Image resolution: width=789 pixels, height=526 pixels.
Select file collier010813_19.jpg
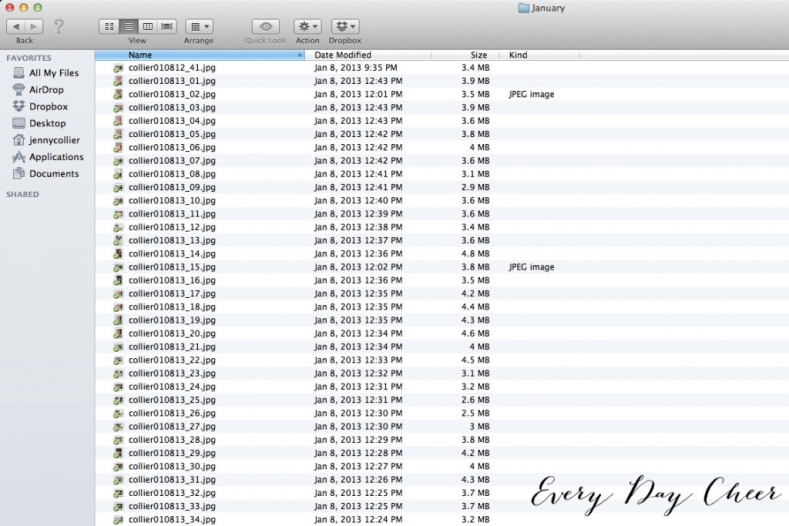click(172, 320)
